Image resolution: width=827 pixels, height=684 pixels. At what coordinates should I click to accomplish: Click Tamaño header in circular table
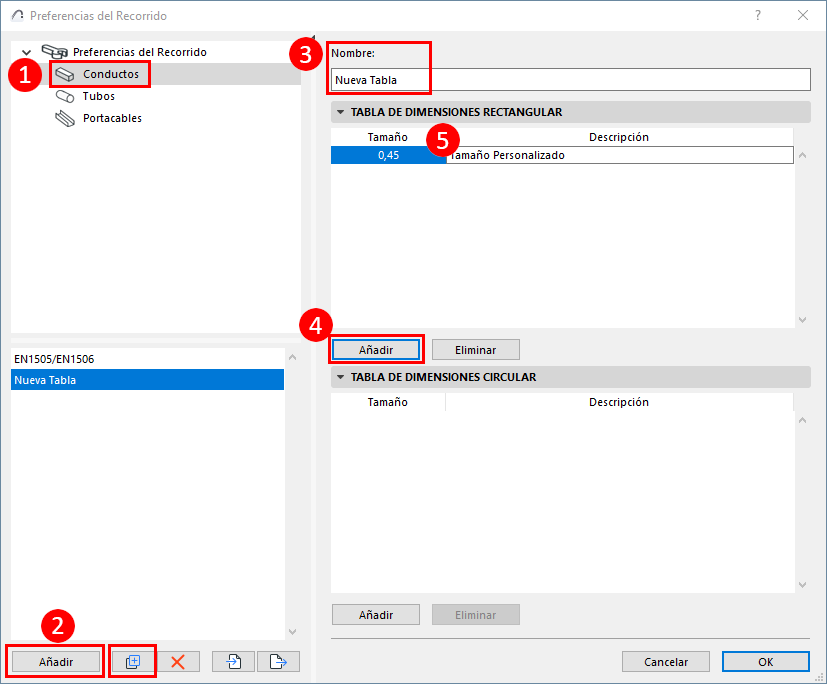tap(388, 402)
